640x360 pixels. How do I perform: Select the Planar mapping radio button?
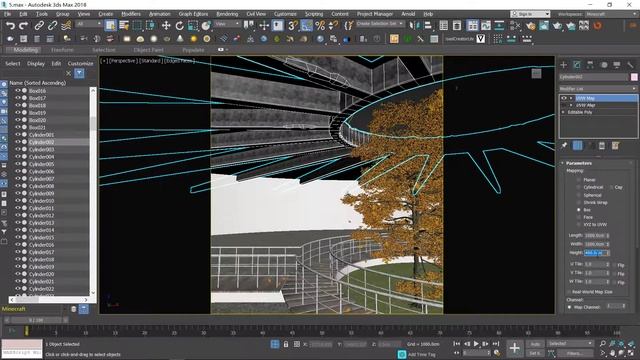pos(579,180)
